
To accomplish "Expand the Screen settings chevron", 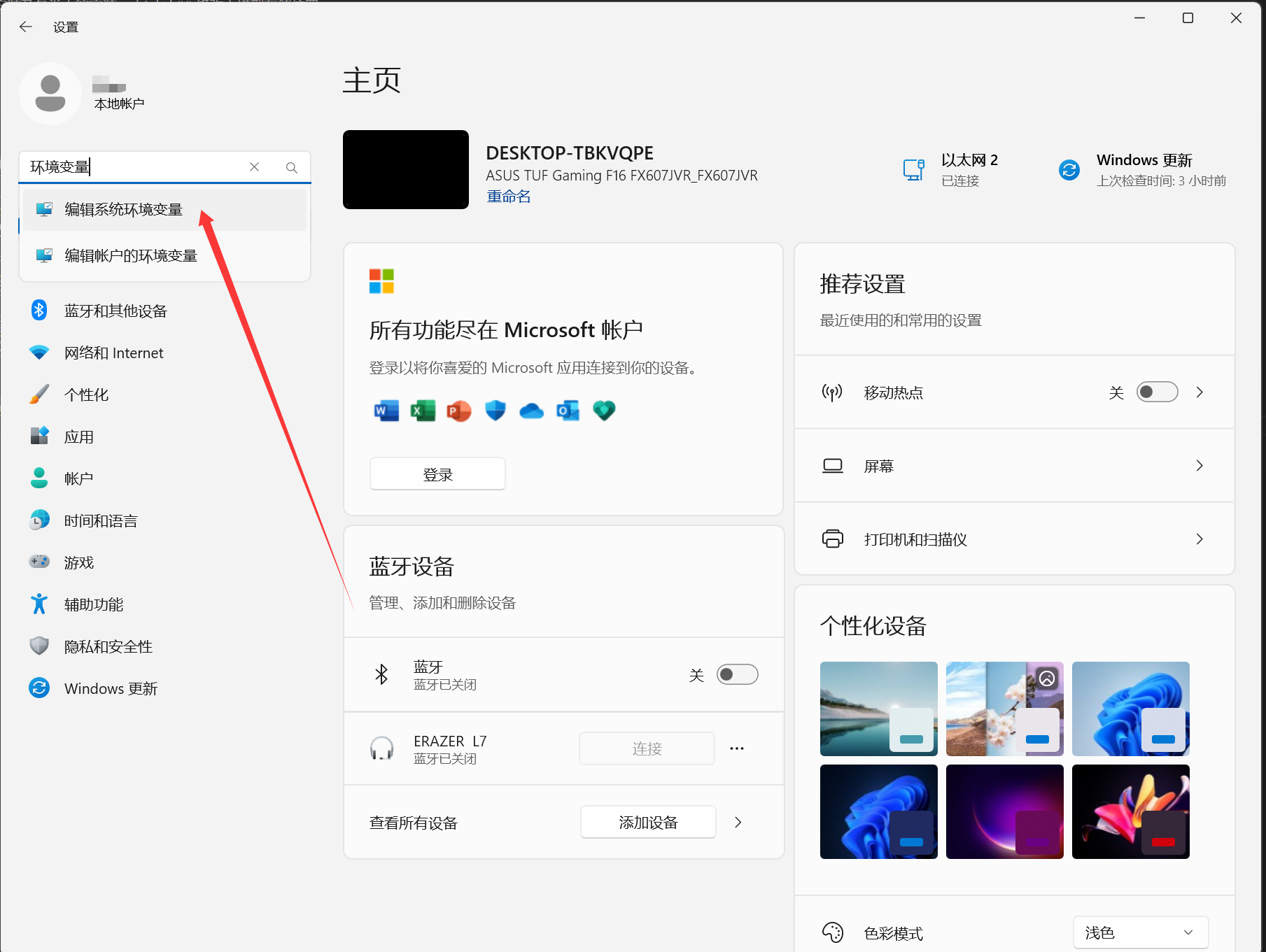I will tap(1200, 466).
